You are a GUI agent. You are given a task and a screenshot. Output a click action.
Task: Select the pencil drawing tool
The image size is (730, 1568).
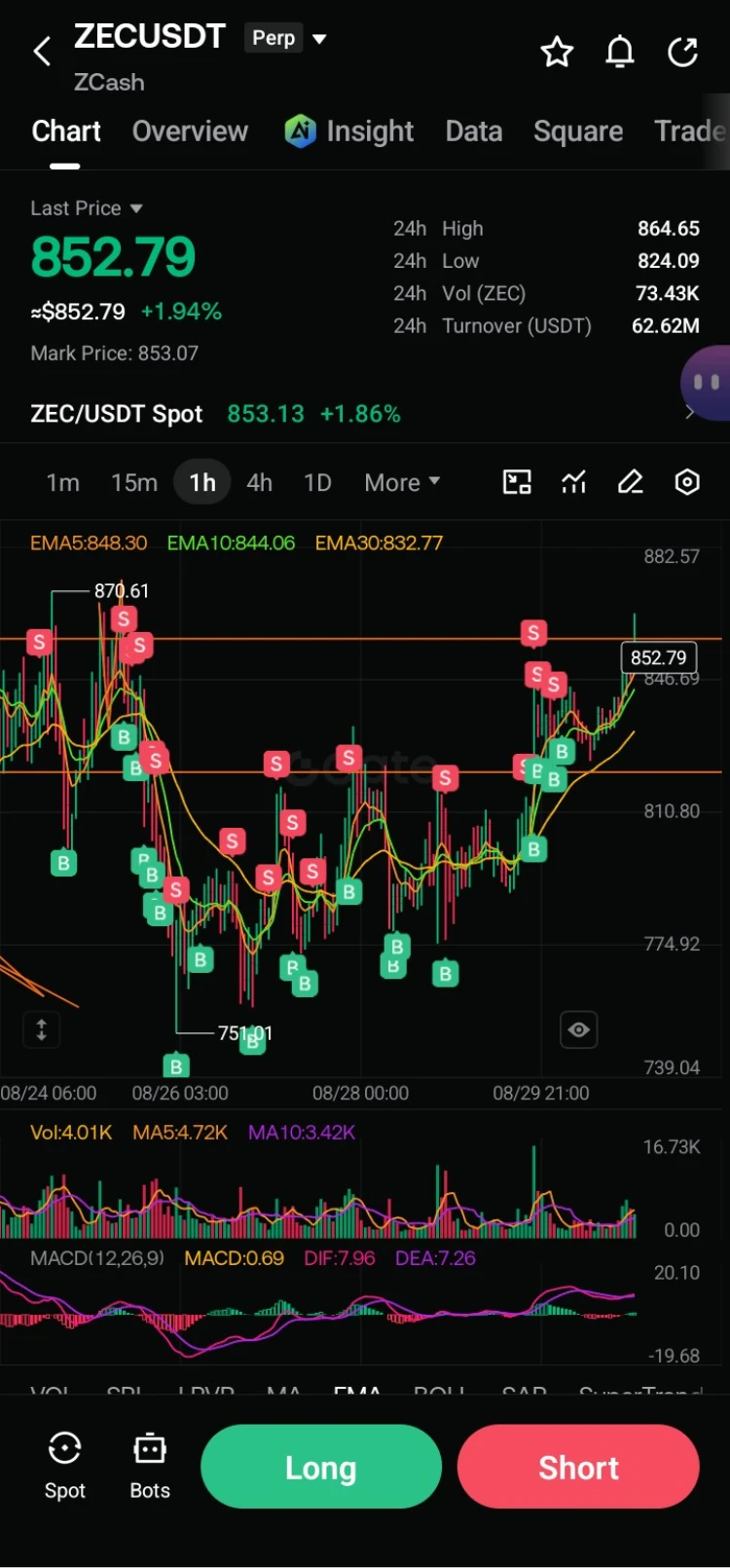[631, 482]
